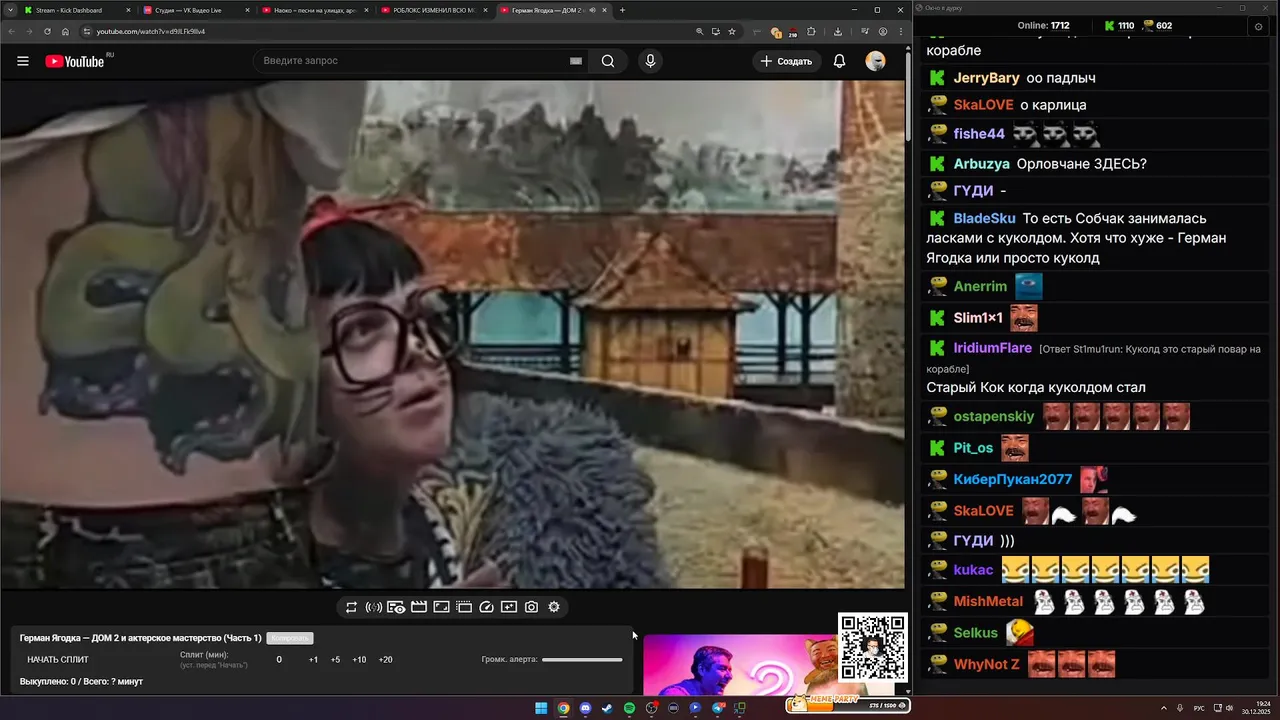This screenshot has height=720, width=1280.
Task: Click username JerryBary in chat
Action: [x=986, y=78]
